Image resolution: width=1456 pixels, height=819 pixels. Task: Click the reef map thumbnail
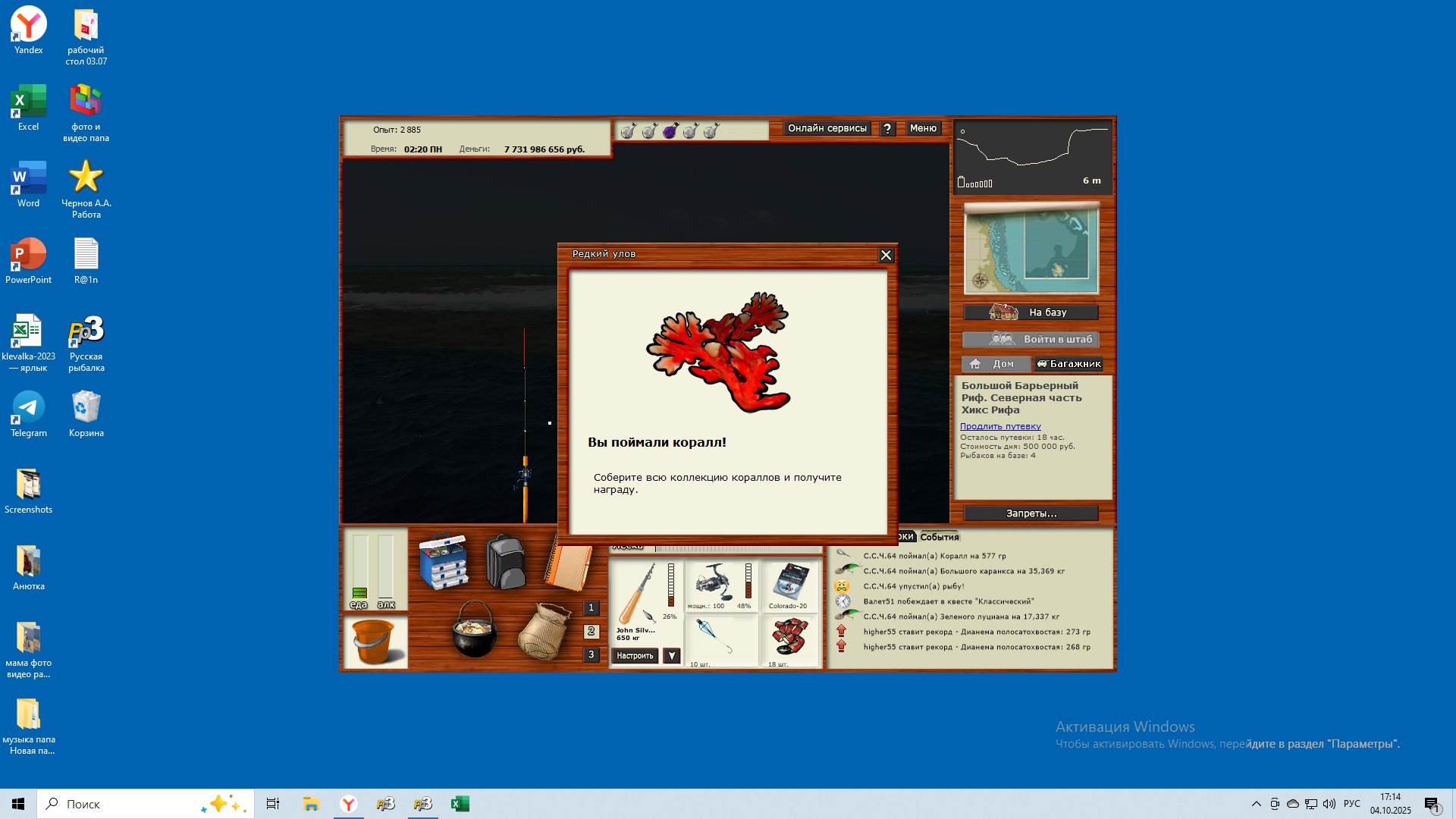click(1031, 250)
